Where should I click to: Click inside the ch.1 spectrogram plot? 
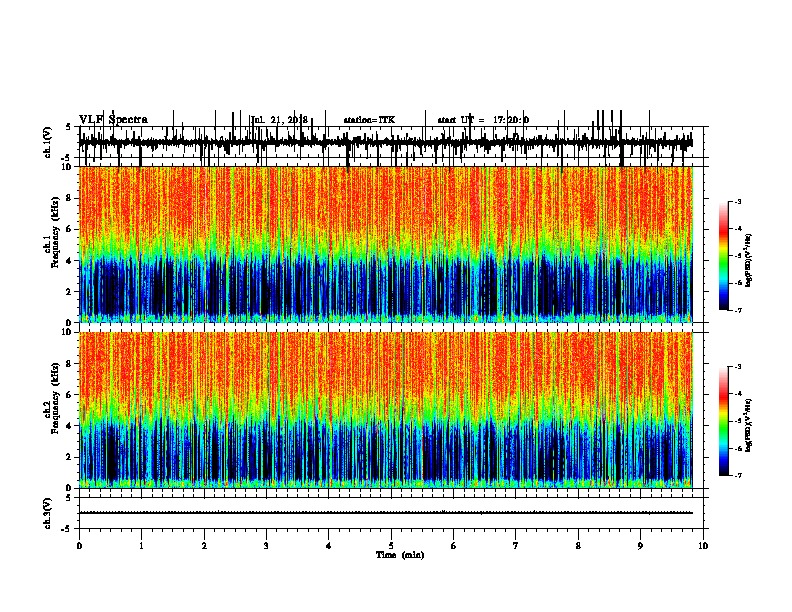tap(386, 244)
